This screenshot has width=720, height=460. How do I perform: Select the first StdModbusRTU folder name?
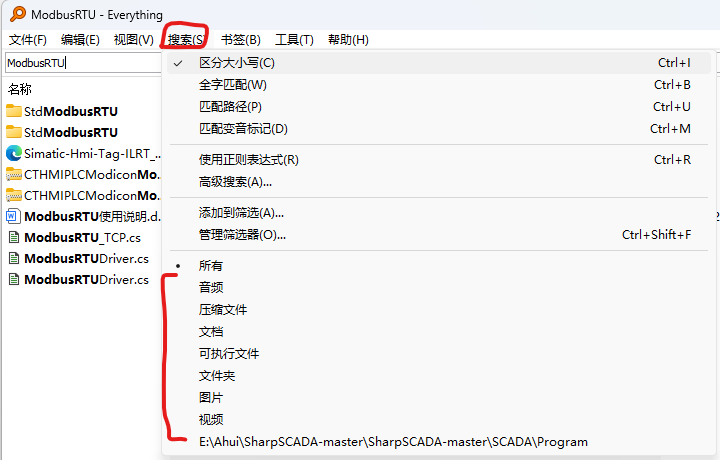[x=71, y=111]
